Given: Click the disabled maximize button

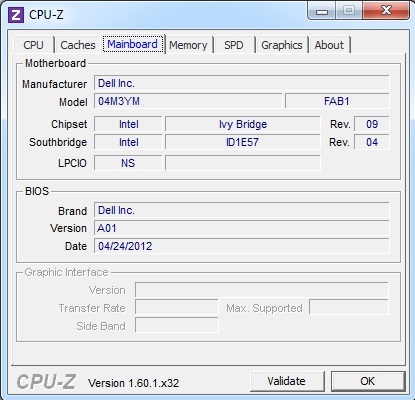Looking at the screenshot, I should coord(349,11).
